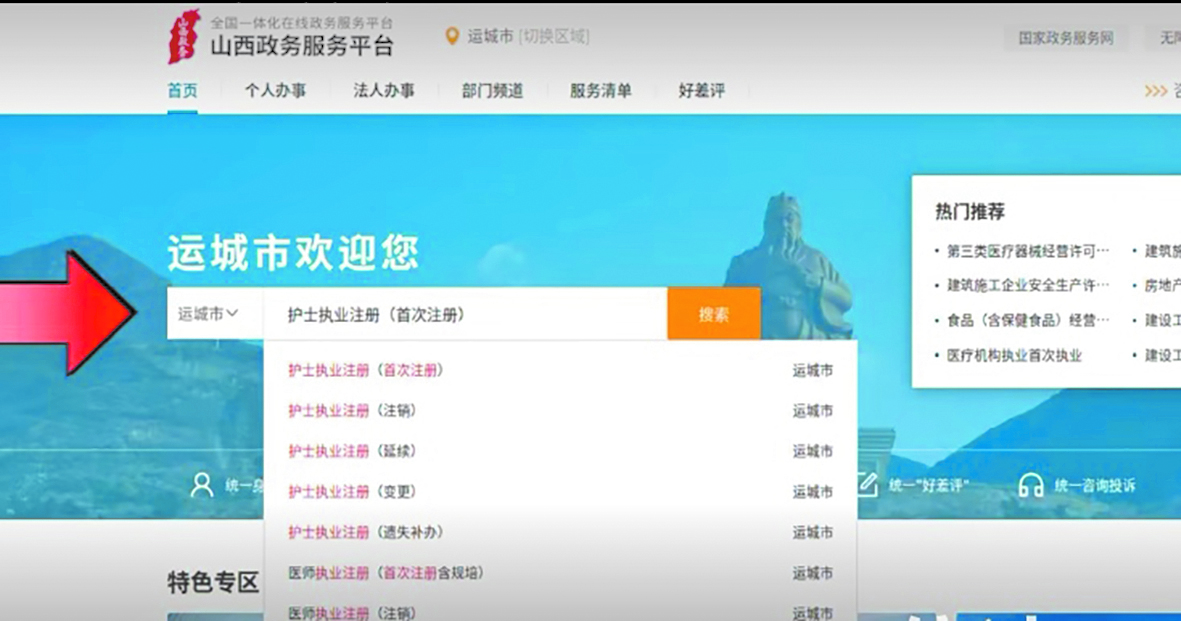Open 服务清单 navigation item
The width and height of the screenshot is (1181, 621).
(x=600, y=91)
